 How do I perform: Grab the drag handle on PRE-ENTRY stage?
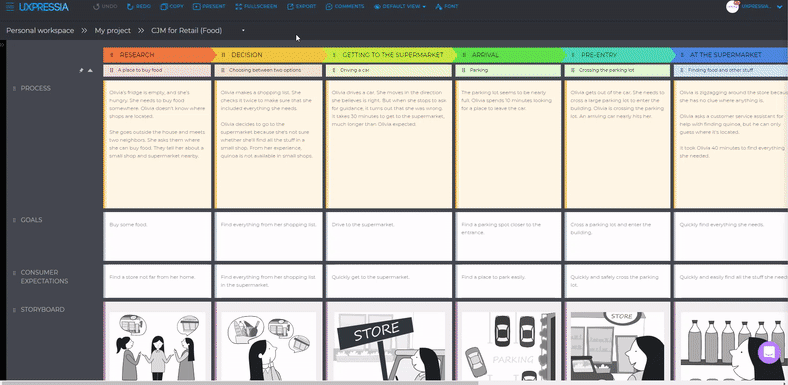point(573,55)
